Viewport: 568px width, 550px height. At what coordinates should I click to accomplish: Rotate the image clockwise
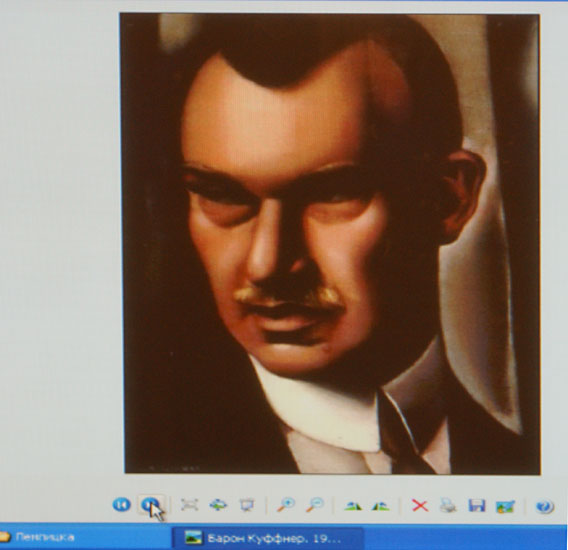point(353,505)
